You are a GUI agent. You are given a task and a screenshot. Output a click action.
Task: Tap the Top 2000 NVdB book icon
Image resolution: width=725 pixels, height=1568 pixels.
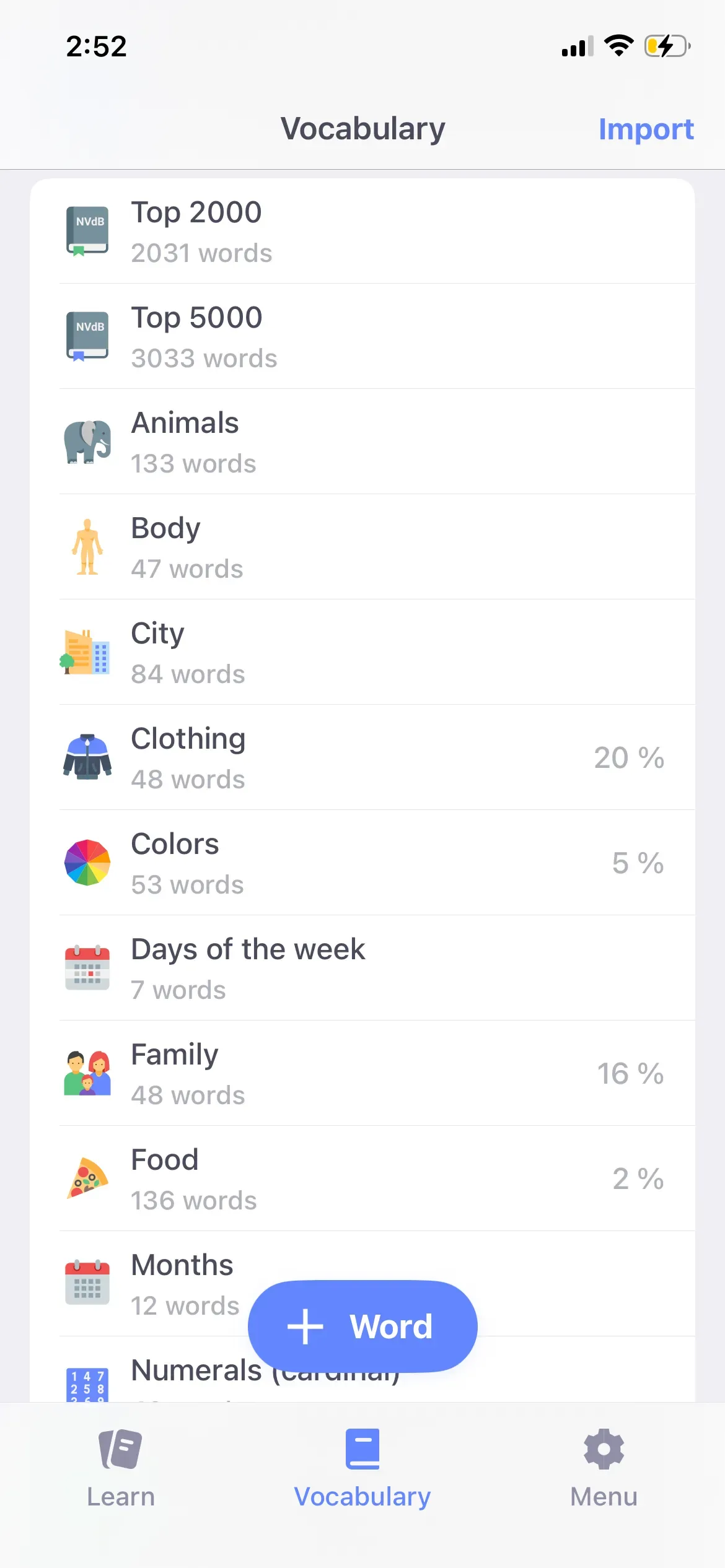point(87,231)
